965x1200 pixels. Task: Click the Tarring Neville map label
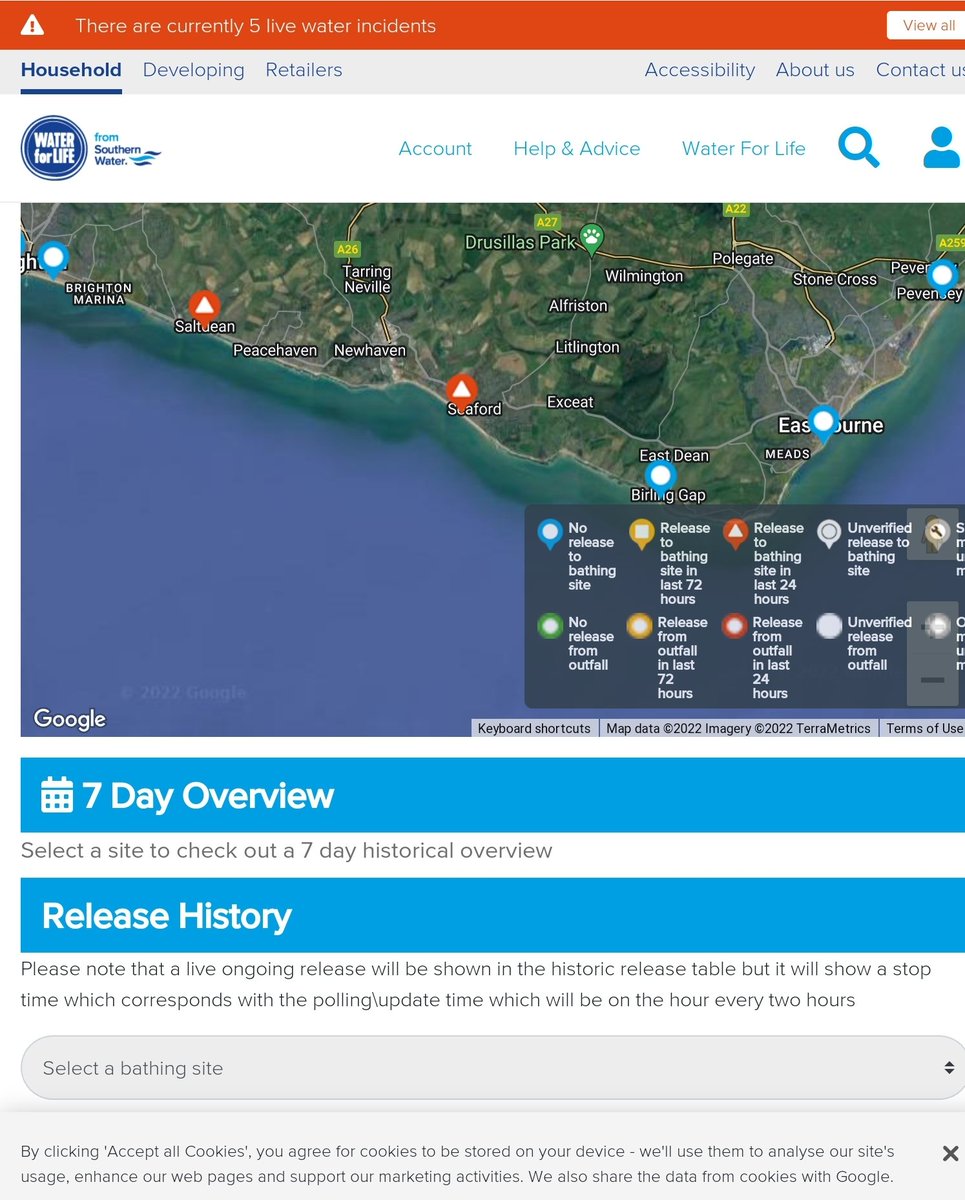click(x=367, y=279)
